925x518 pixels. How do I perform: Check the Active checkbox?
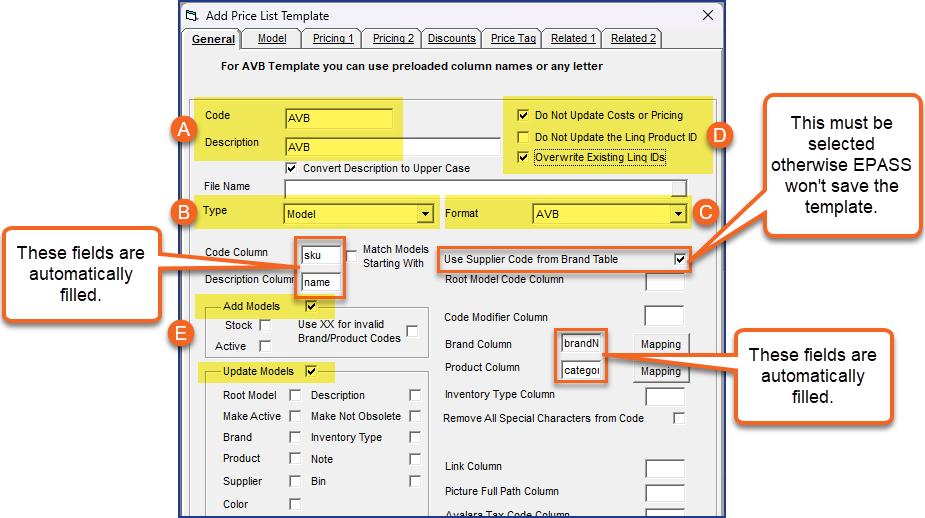tap(265, 346)
